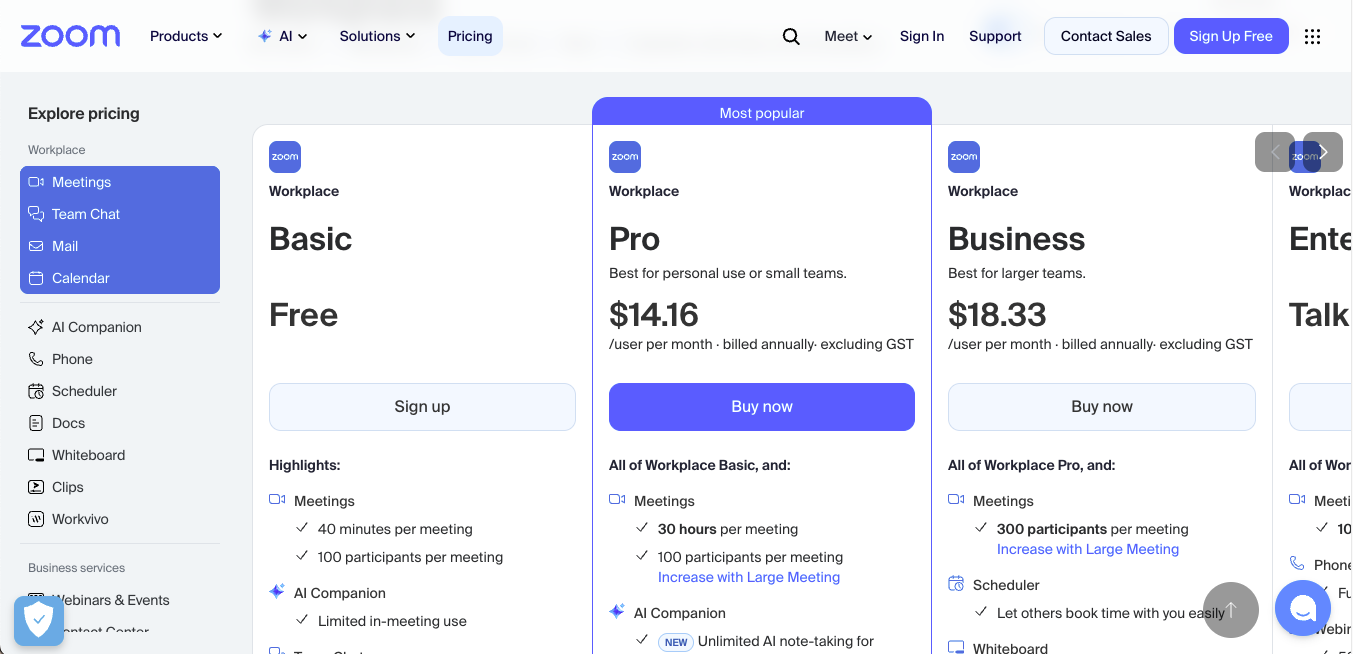Click Sign up on Basic plan

tap(422, 407)
